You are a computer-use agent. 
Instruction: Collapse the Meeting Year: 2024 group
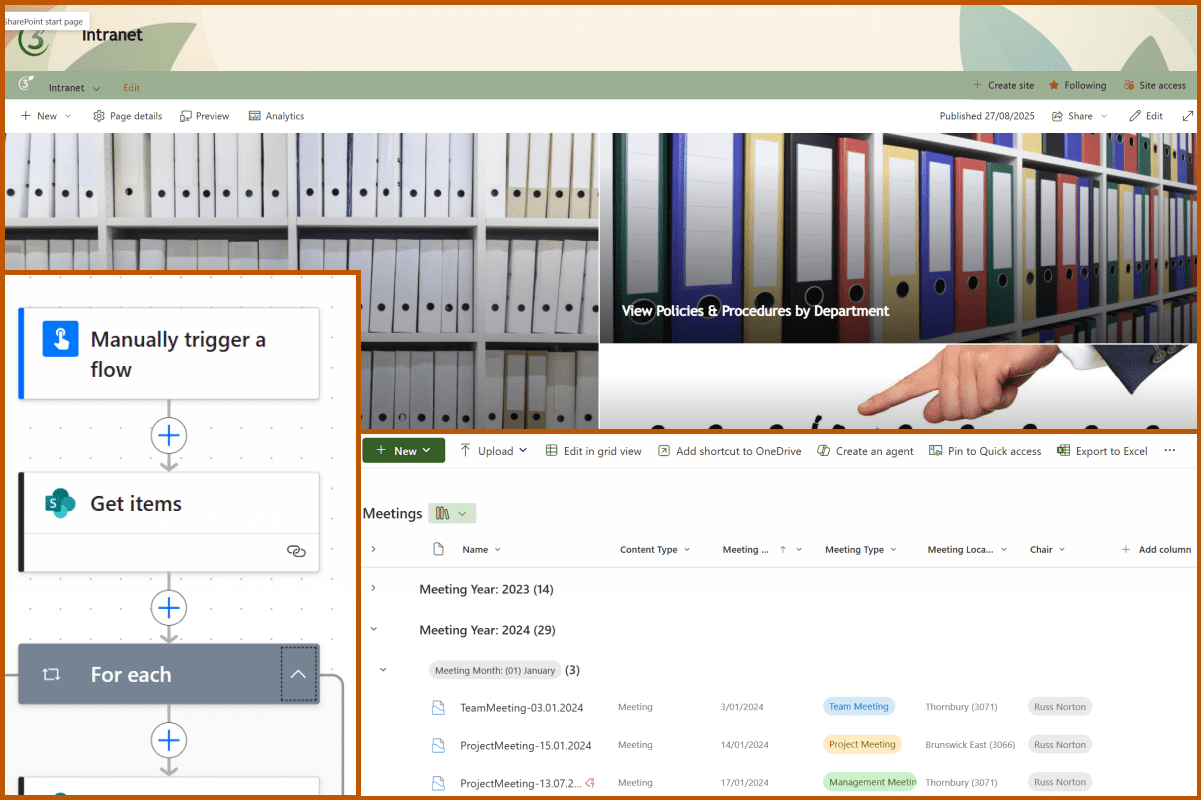coord(374,630)
